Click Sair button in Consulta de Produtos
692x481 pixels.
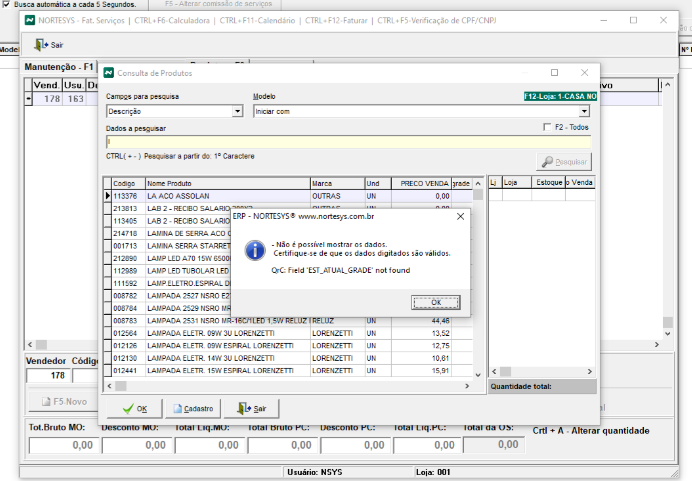coord(250,409)
